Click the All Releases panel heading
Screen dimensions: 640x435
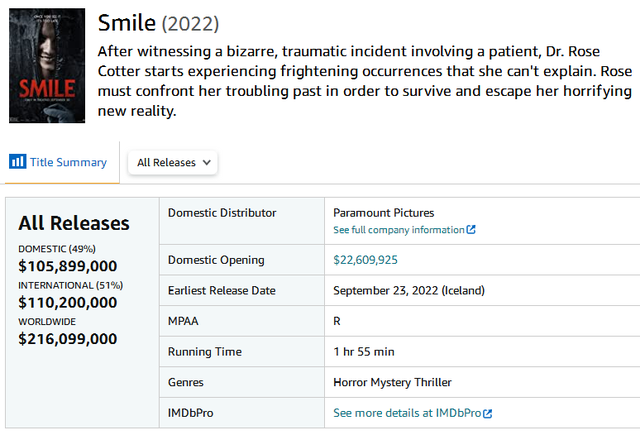(74, 223)
